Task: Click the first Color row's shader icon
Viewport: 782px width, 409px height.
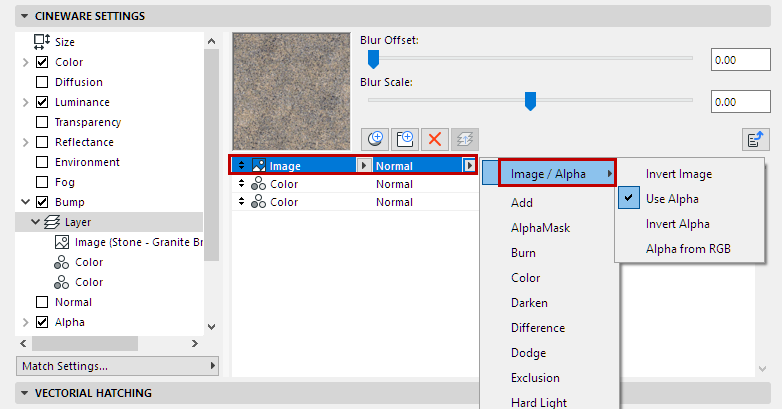Action: [258, 184]
